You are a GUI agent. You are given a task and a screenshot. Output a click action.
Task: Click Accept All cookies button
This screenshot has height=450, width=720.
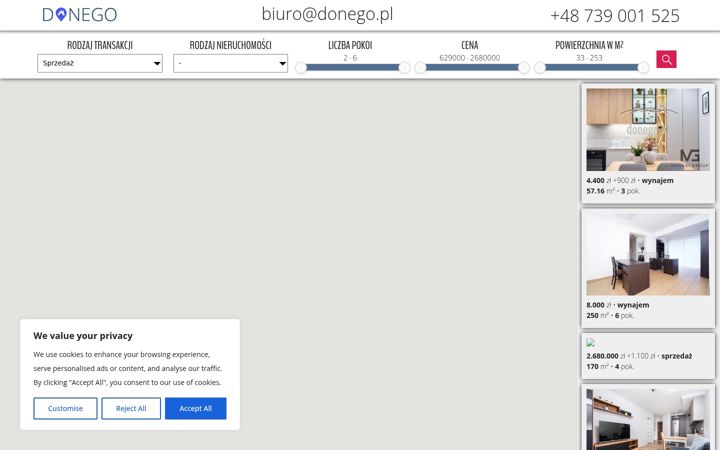pyautogui.click(x=196, y=408)
